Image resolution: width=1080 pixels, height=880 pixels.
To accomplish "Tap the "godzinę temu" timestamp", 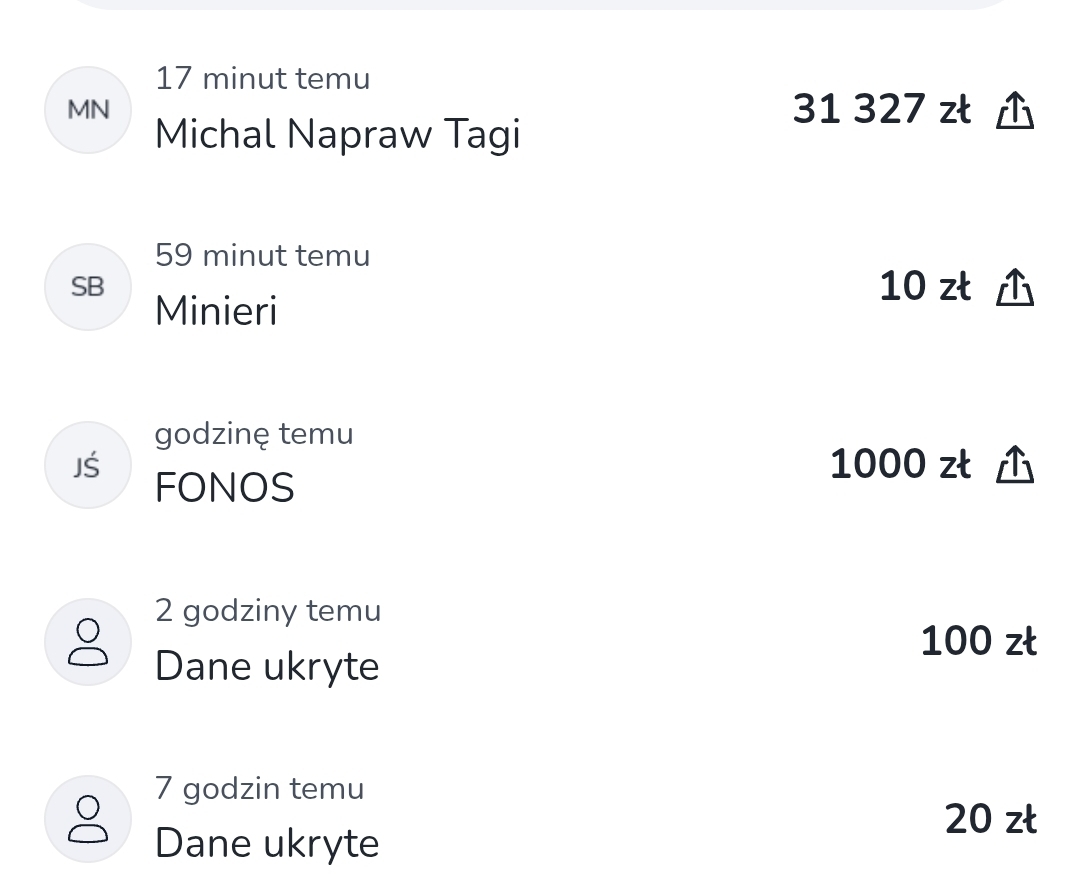I will (254, 433).
